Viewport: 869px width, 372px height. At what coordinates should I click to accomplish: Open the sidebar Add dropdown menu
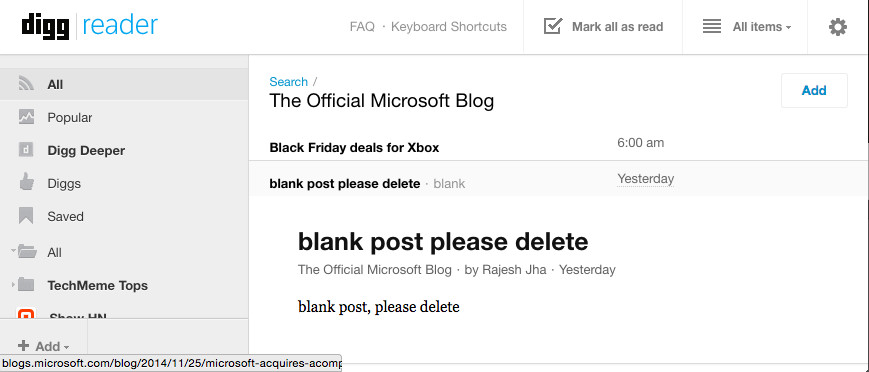pyautogui.click(x=44, y=346)
